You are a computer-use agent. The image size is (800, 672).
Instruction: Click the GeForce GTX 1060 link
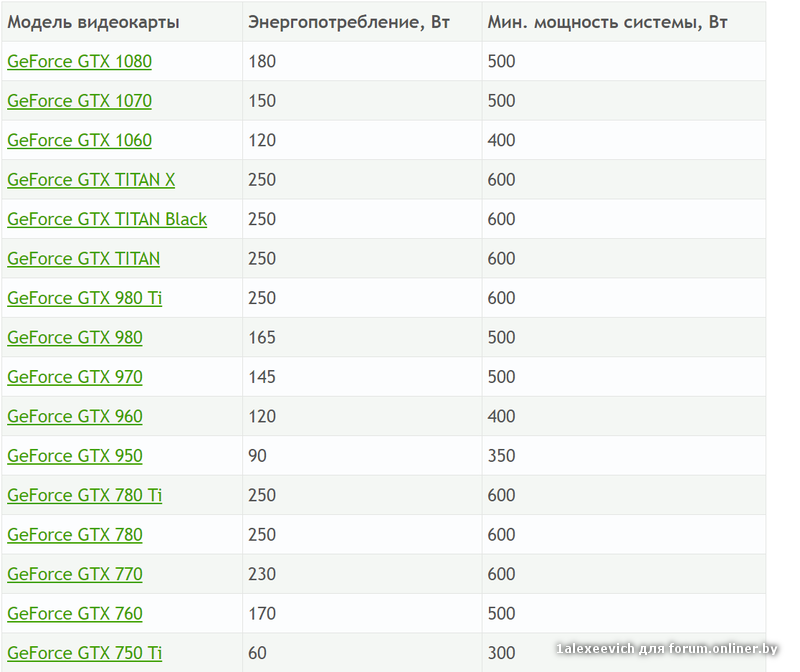(79, 140)
